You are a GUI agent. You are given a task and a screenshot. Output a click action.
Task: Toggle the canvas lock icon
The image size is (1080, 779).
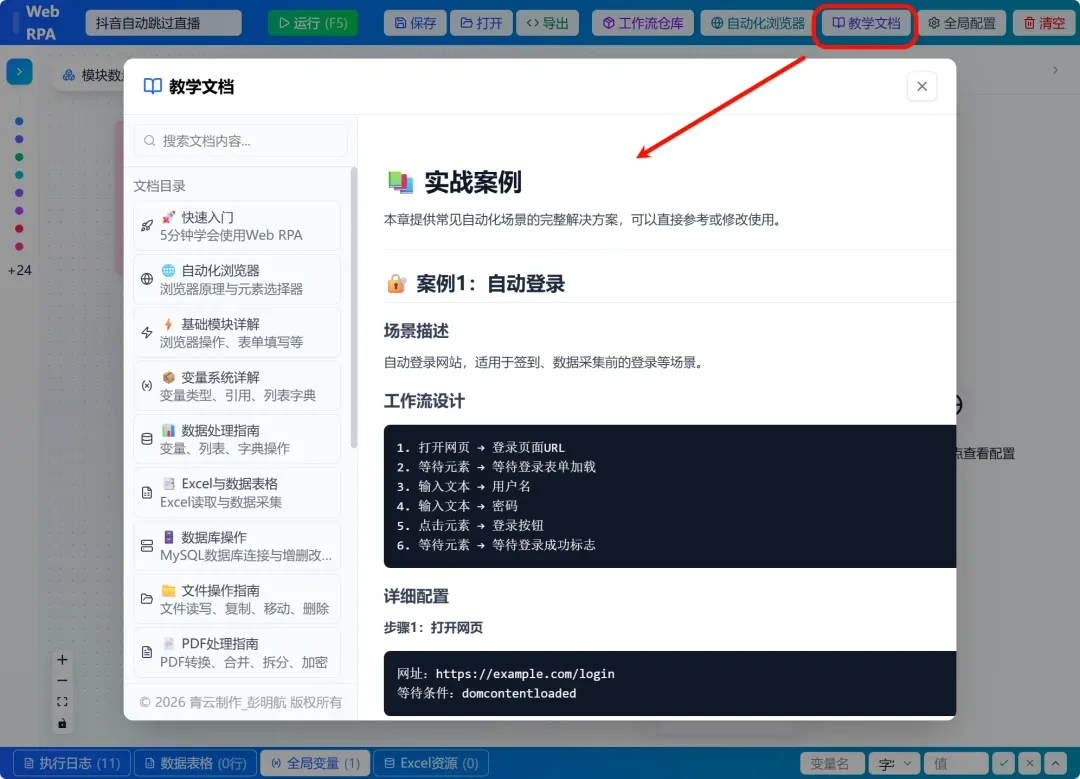pos(62,723)
